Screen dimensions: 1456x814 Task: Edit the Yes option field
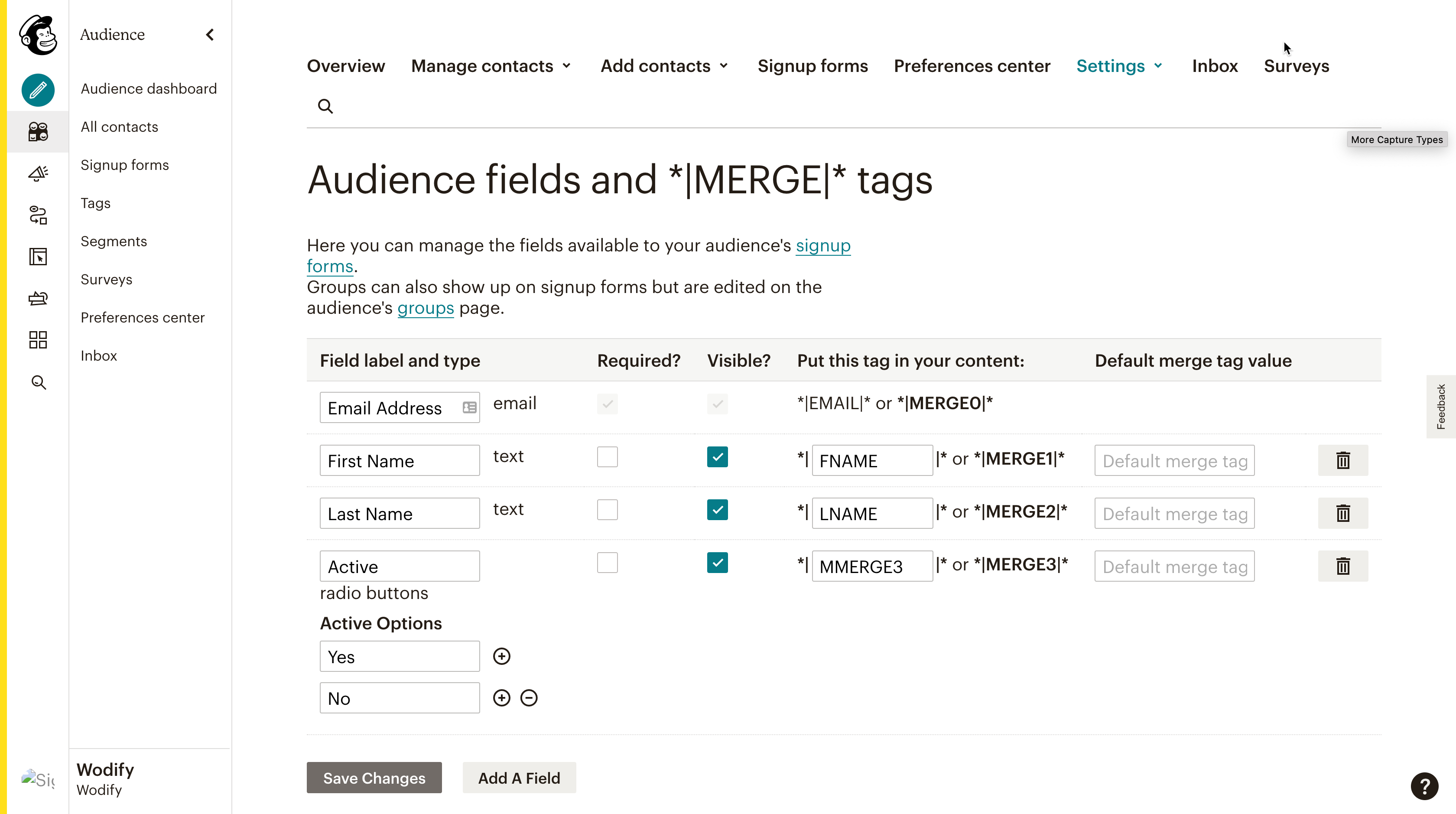(400, 656)
